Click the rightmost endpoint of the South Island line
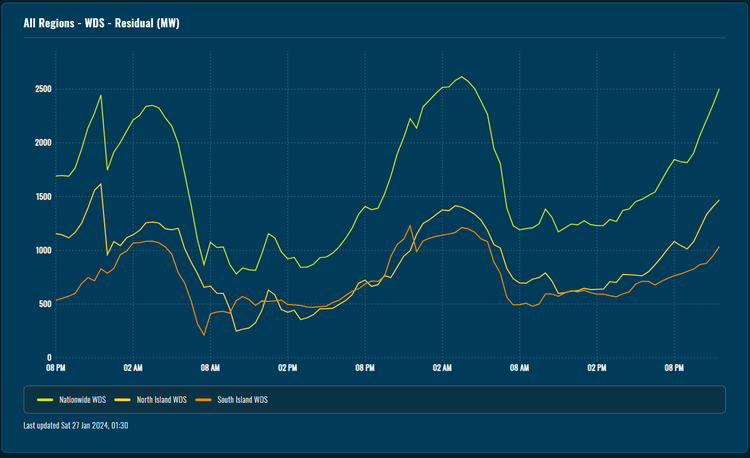 click(718, 247)
